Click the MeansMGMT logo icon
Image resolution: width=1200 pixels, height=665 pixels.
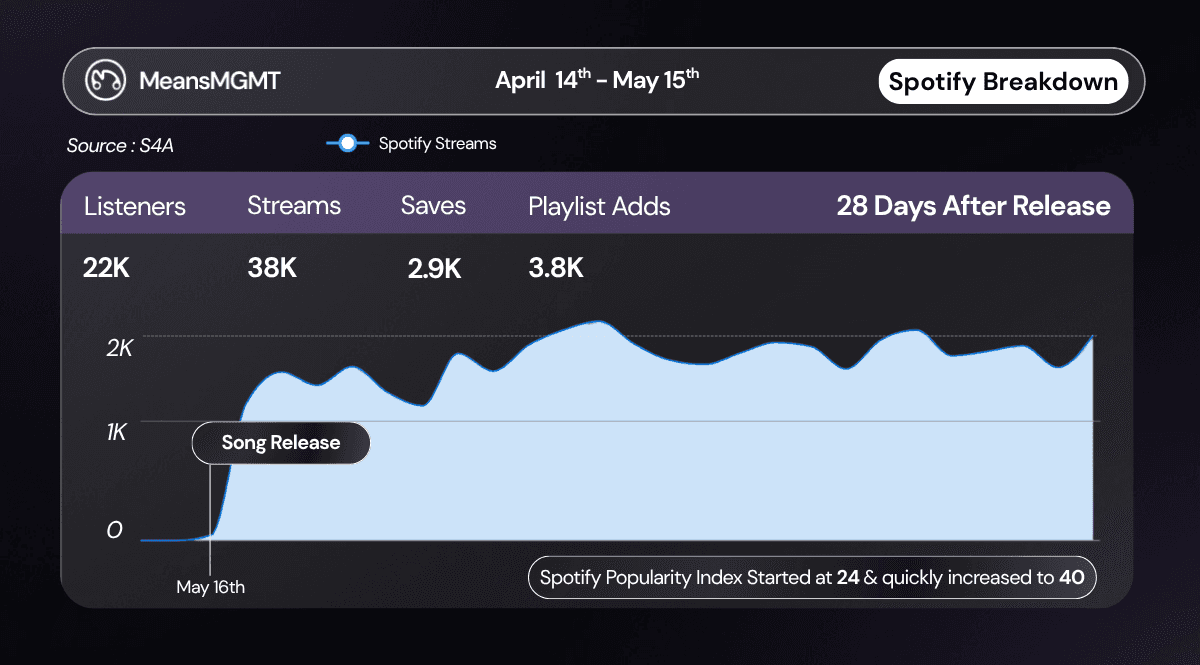click(104, 81)
